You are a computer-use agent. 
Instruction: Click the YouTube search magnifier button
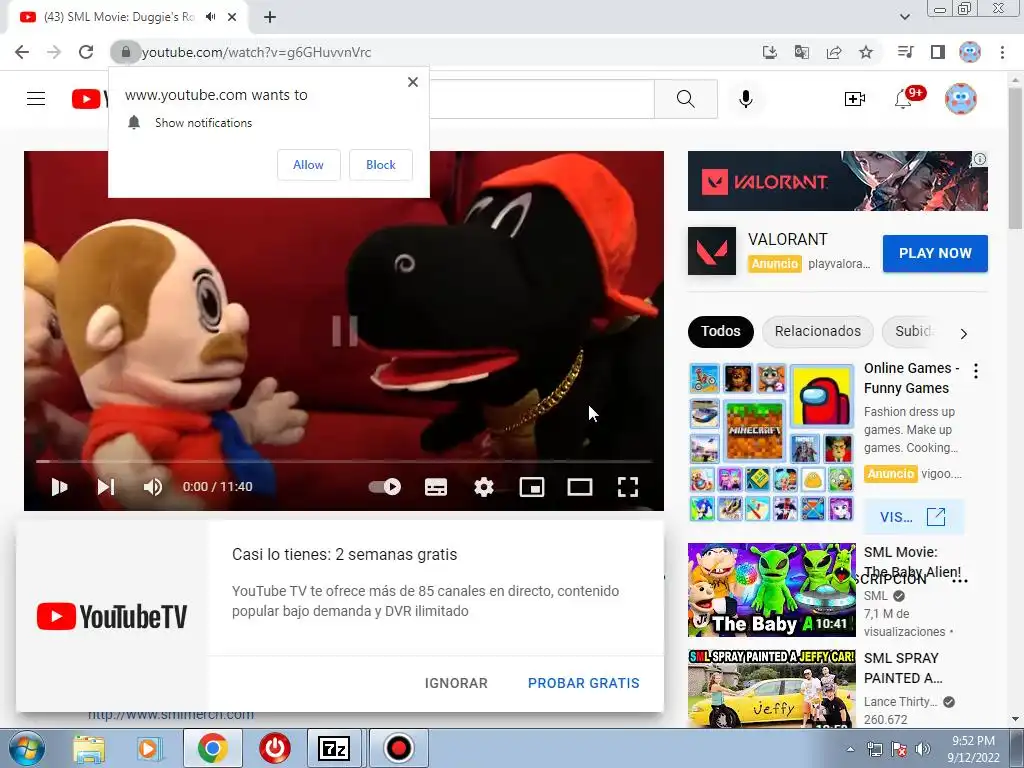click(686, 99)
